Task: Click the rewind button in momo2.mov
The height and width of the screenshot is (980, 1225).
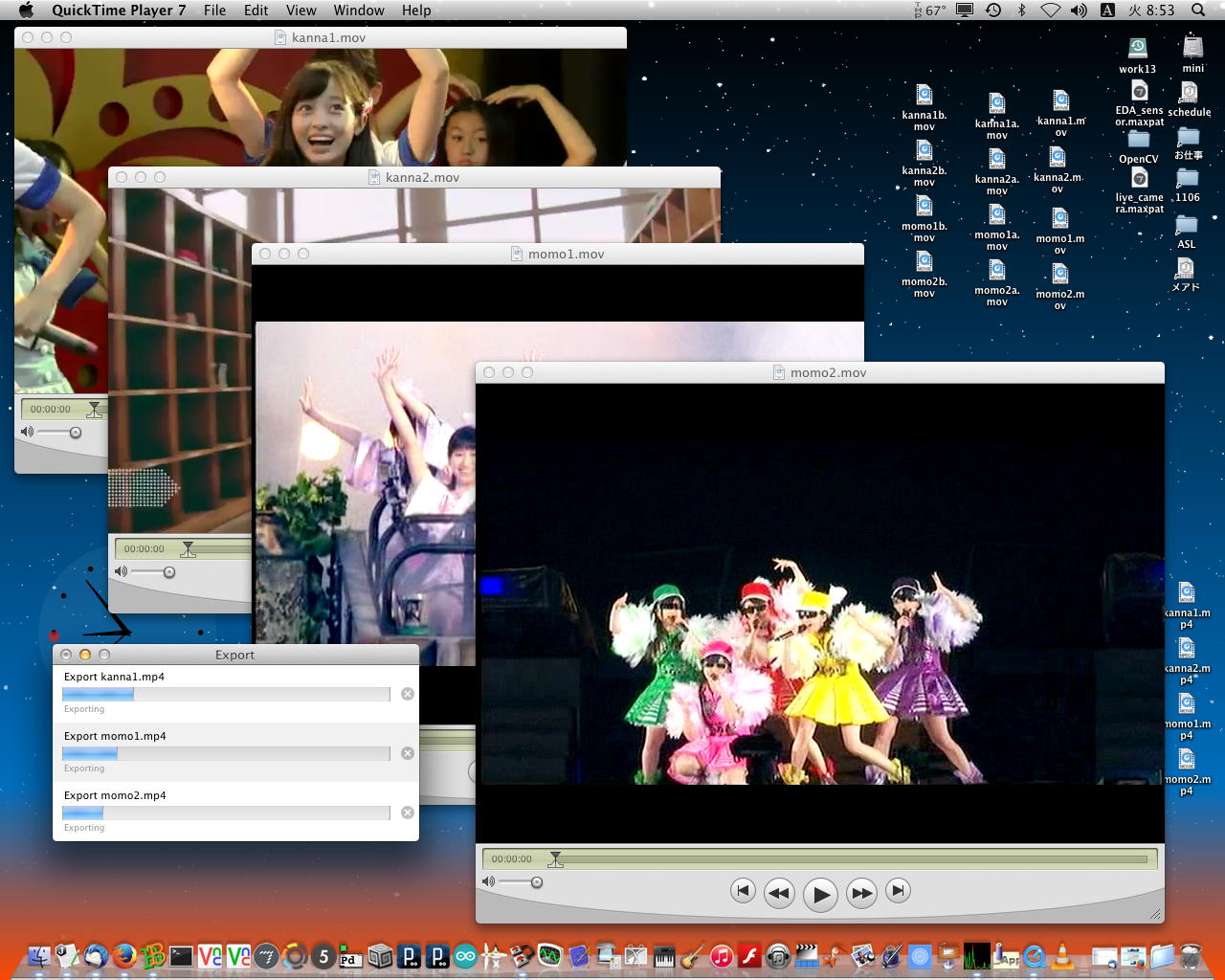Action: click(x=779, y=893)
